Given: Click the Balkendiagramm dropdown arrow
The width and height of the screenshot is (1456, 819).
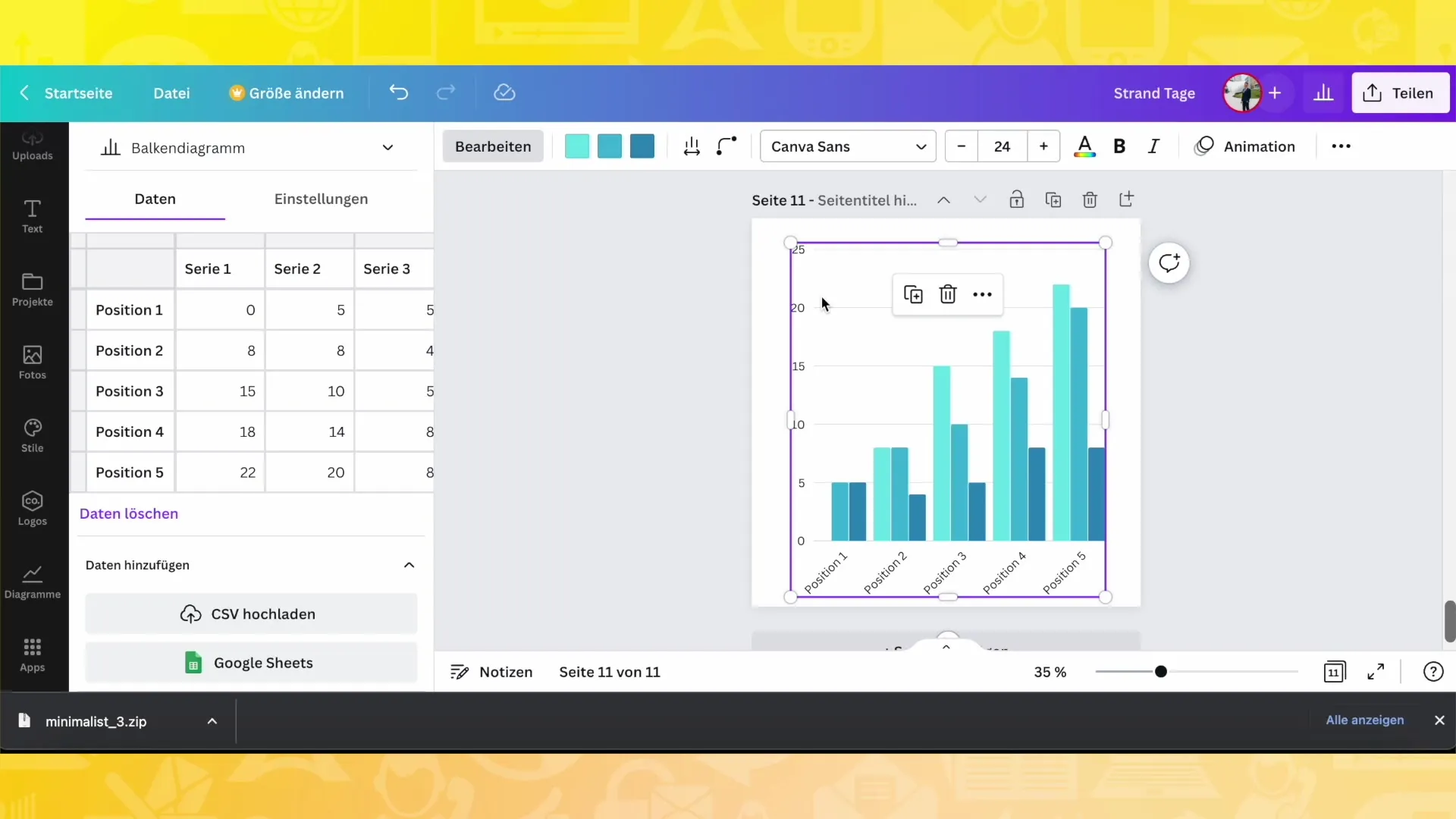Looking at the screenshot, I should pyautogui.click(x=388, y=147).
